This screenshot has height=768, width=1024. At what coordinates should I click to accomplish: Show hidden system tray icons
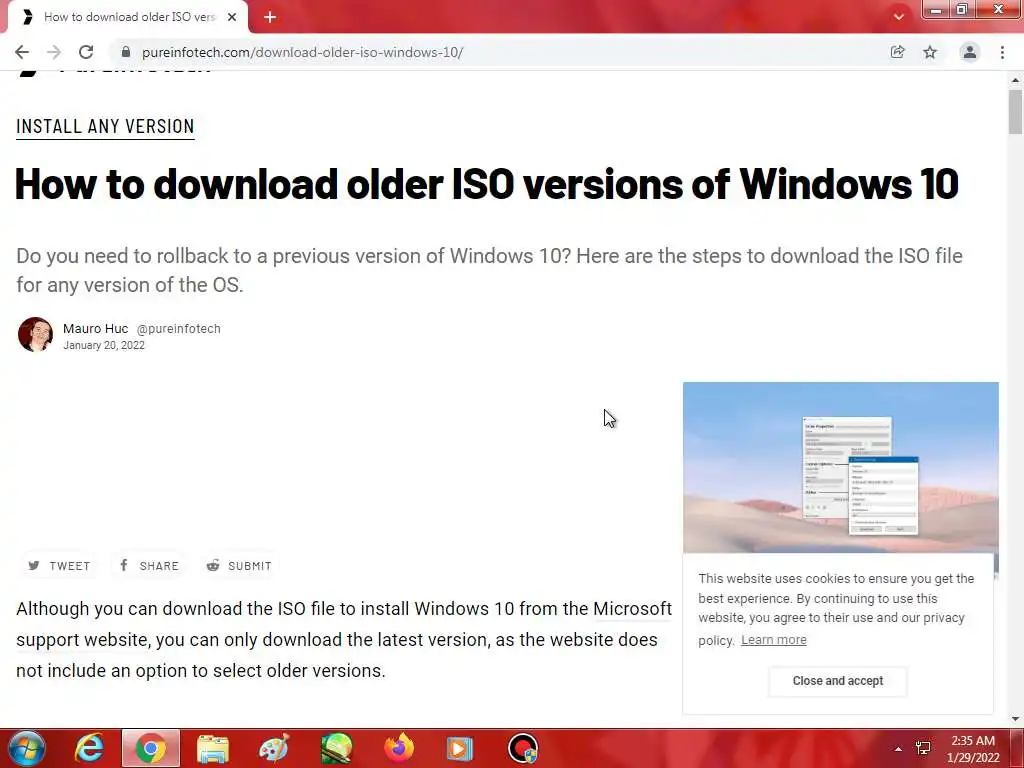tap(899, 749)
